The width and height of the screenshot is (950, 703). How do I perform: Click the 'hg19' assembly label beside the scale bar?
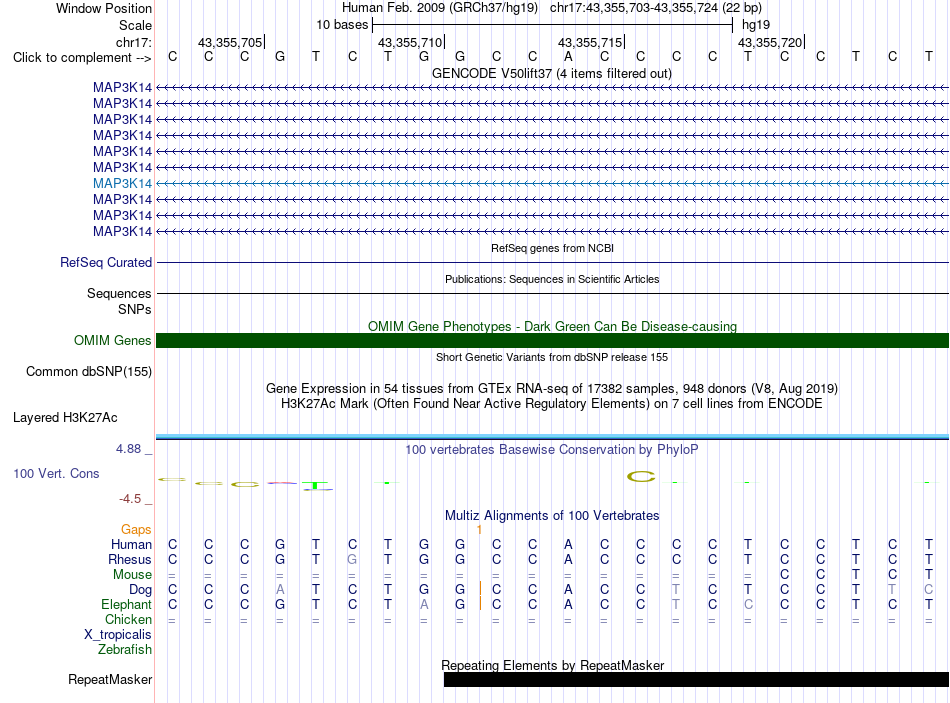pos(756,25)
